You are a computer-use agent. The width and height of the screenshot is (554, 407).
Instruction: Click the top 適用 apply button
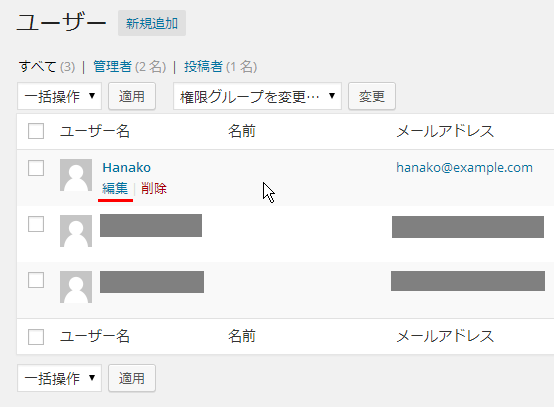click(132, 96)
